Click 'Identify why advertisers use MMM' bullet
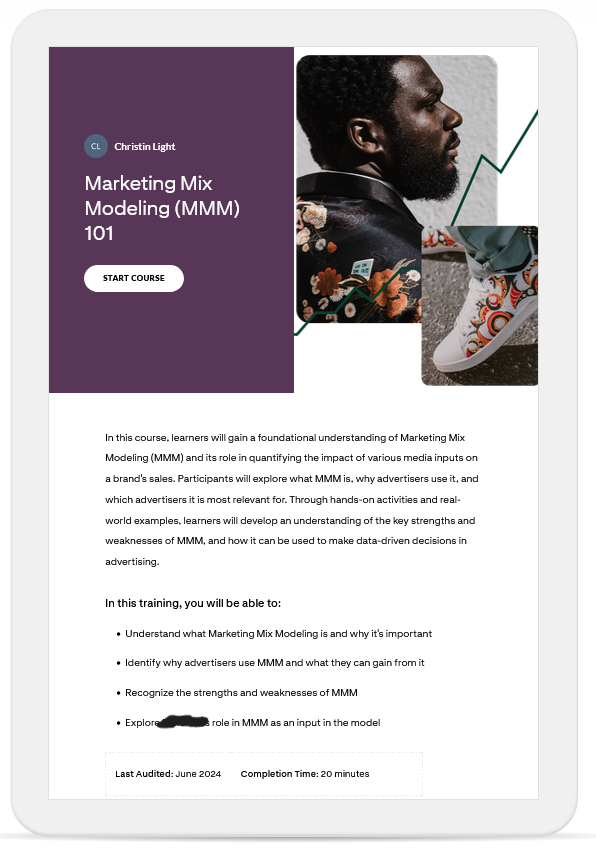 275,663
